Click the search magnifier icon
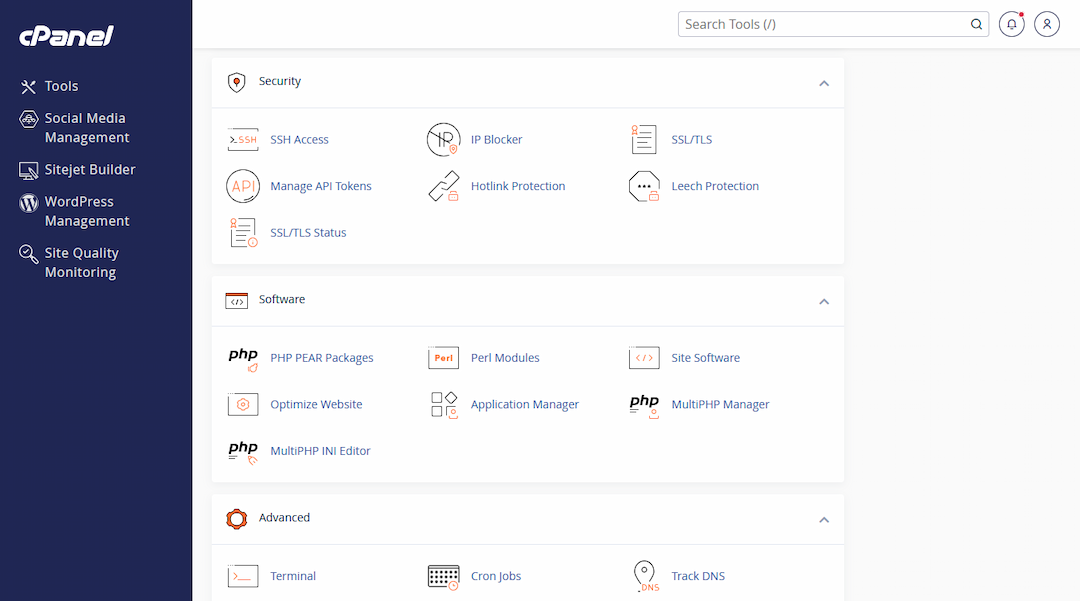 click(976, 24)
